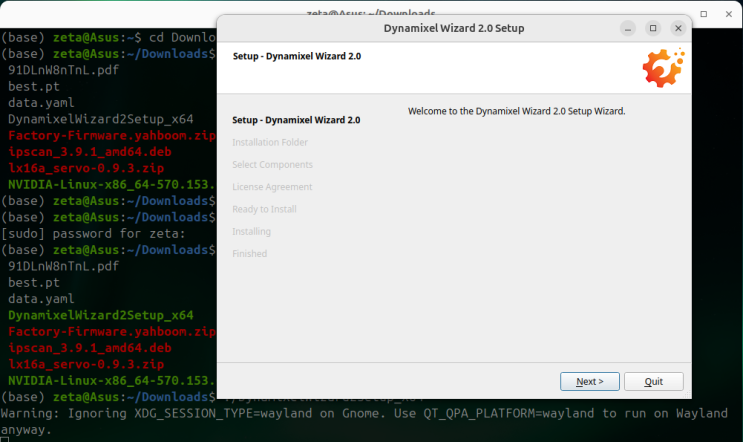Maximize the terminal window behind the wizard
This screenshot has width=743, height=442.
click(704, 14)
